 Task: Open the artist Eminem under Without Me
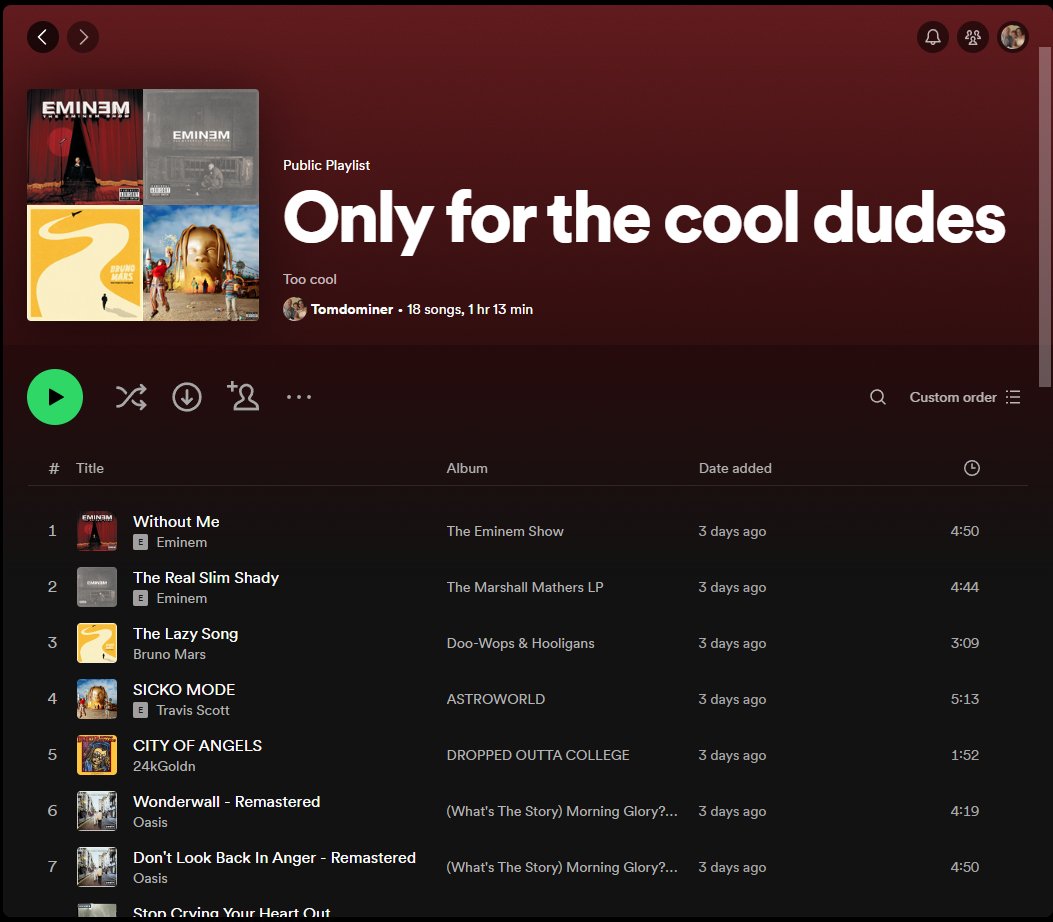(181, 543)
